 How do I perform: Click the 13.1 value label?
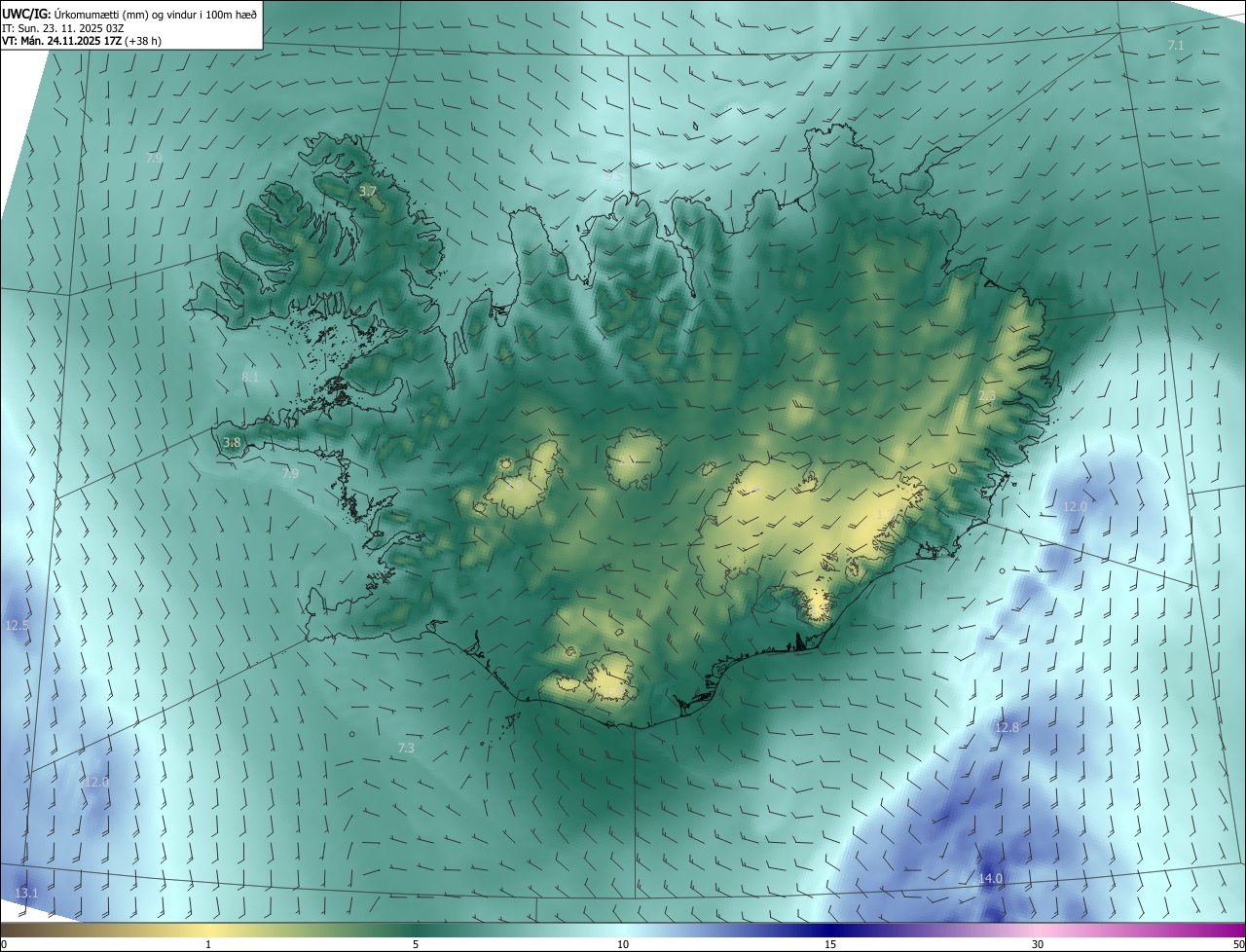click(26, 893)
